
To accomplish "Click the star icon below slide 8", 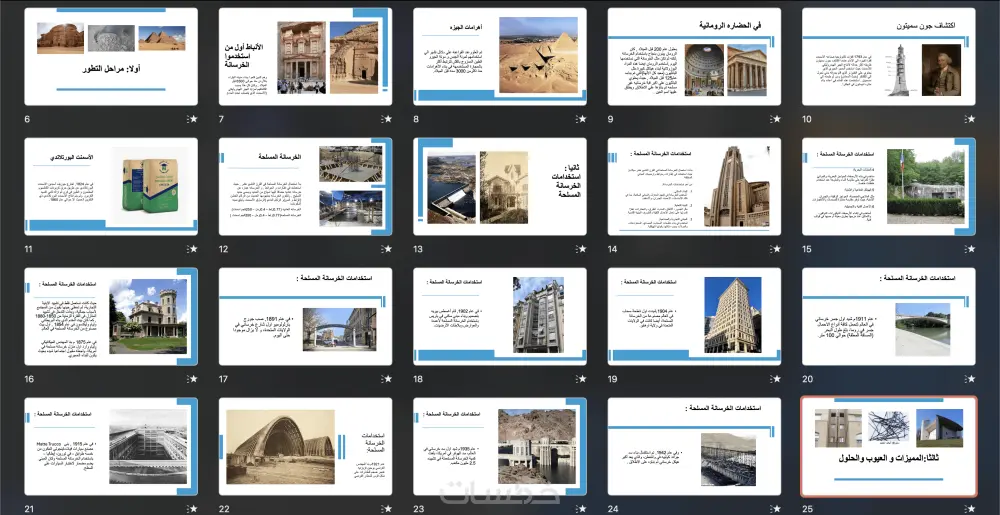I will [x=581, y=119].
